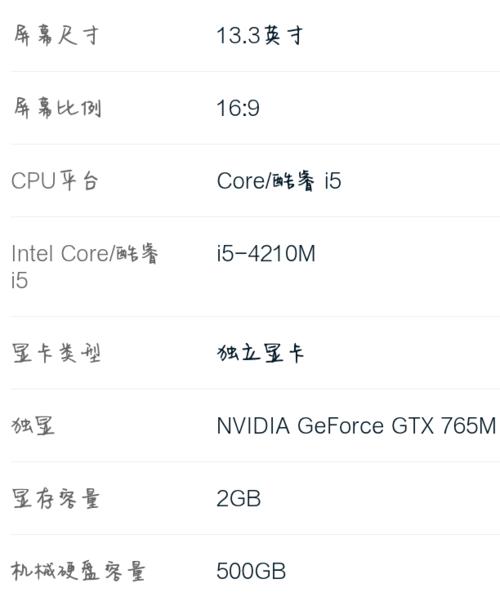Select the Core/酷睿 i5 value
Screen dimensions: 500x598
279,180
